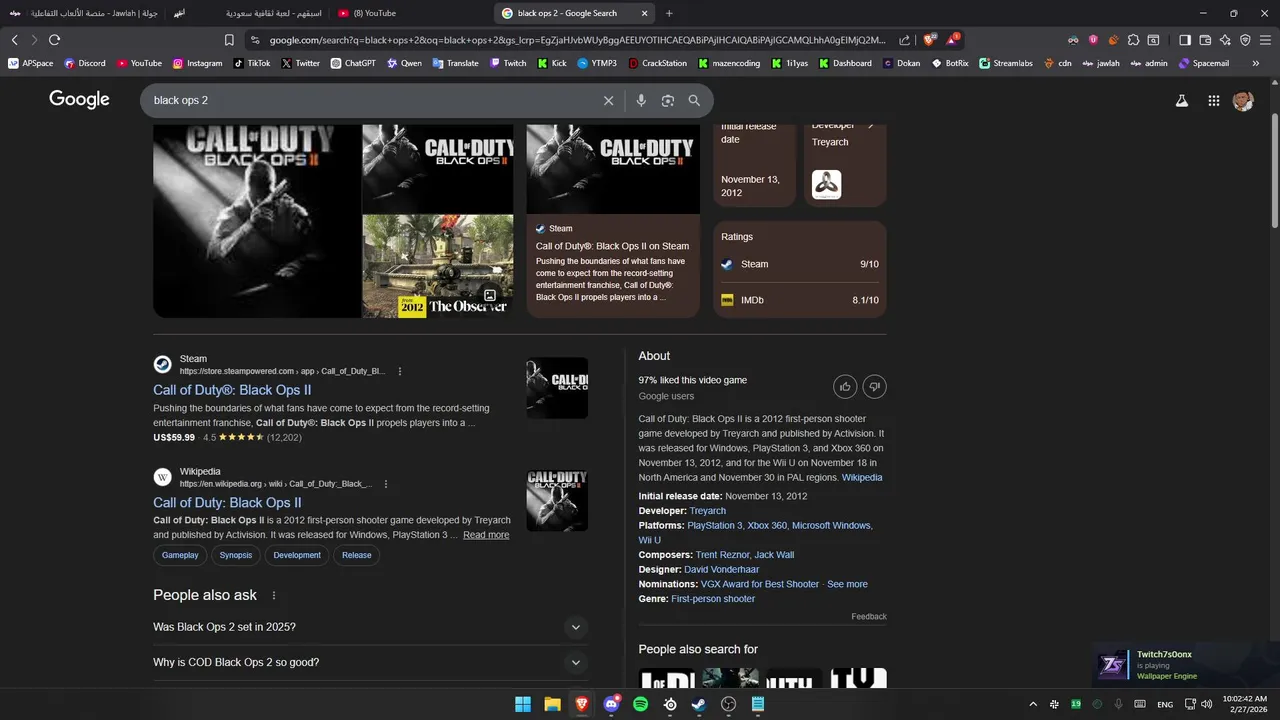1280x720 pixels.
Task: Open the Twitch bookmark
Action: [x=508, y=63]
